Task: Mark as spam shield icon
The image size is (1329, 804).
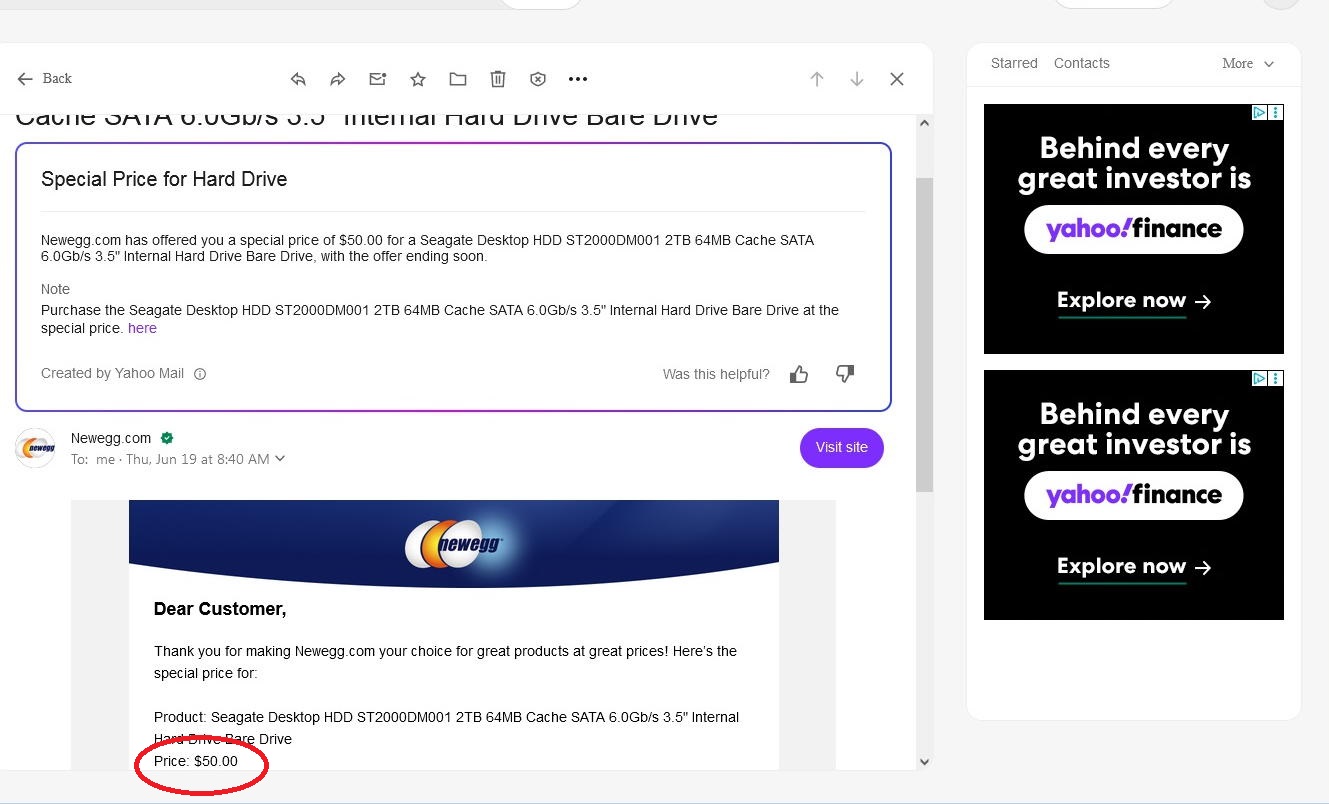Action: pyautogui.click(x=538, y=79)
